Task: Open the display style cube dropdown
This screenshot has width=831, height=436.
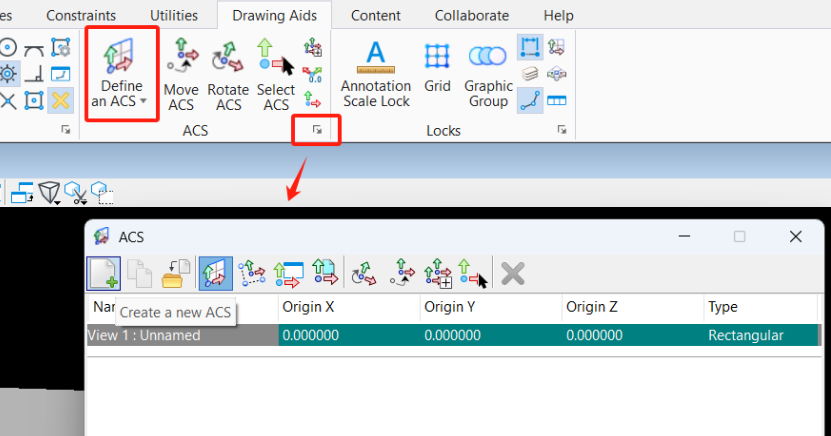Action: click(50, 193)
